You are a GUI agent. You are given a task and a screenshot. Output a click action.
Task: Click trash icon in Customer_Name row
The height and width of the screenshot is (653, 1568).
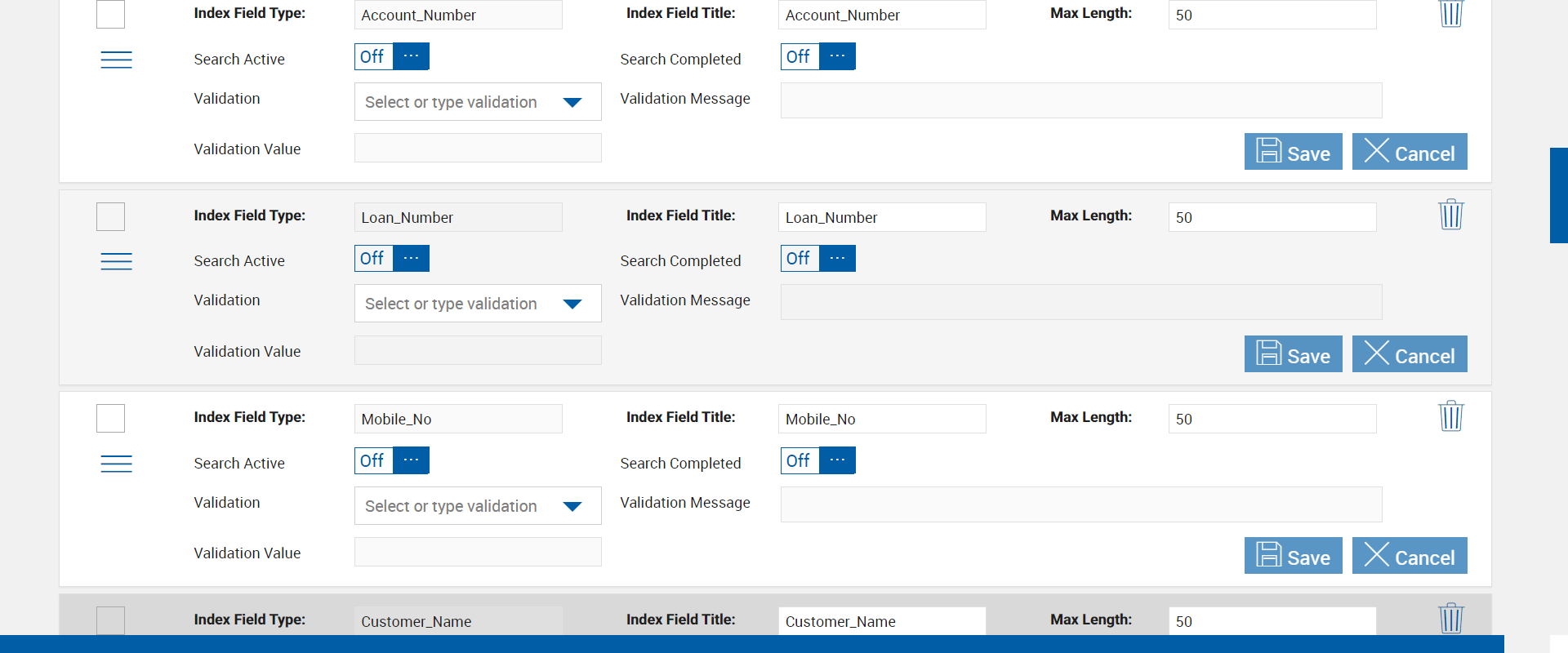click(1450, 618)
